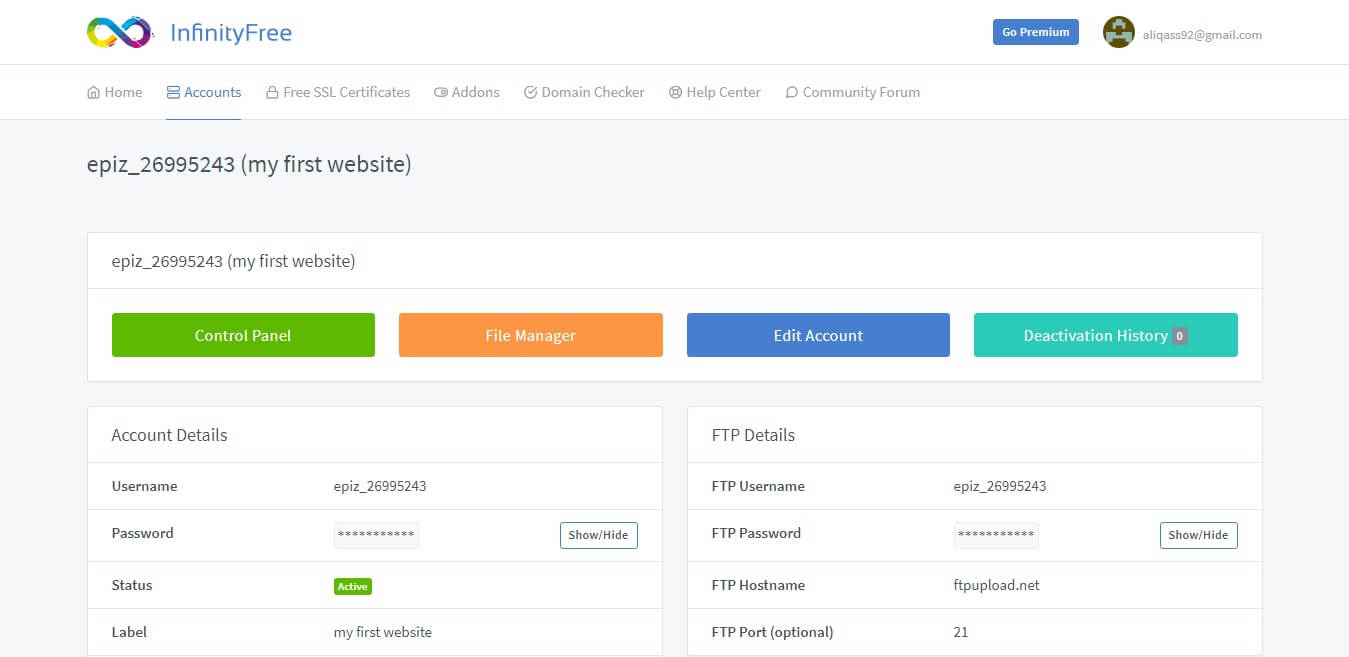The height and width of the screenshot is (657, 1349).
Task: Go to the Help Center menu item
Action: coord(723,92)
